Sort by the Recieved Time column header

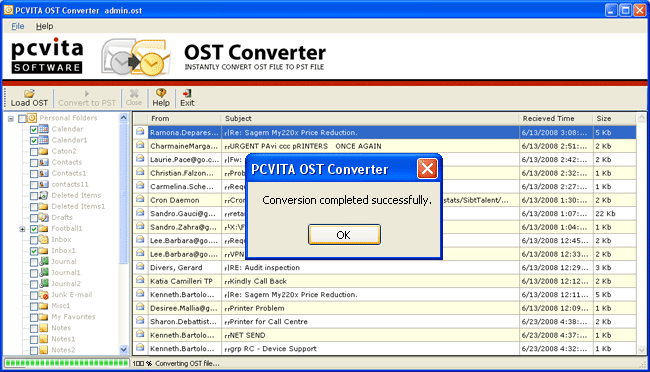(x=556, y=119)
